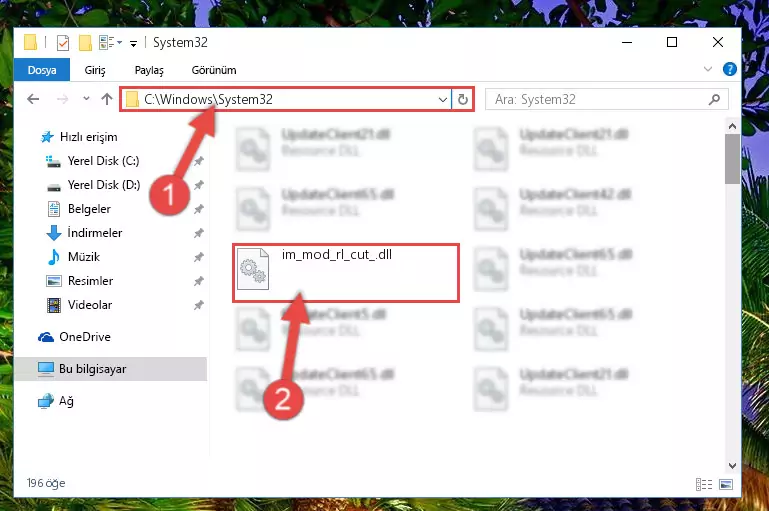Image resolution: width=769 pixels, height=511 pixels.
Task: Click the vertical scrollbar thumb
Action: tap(732, 158)
